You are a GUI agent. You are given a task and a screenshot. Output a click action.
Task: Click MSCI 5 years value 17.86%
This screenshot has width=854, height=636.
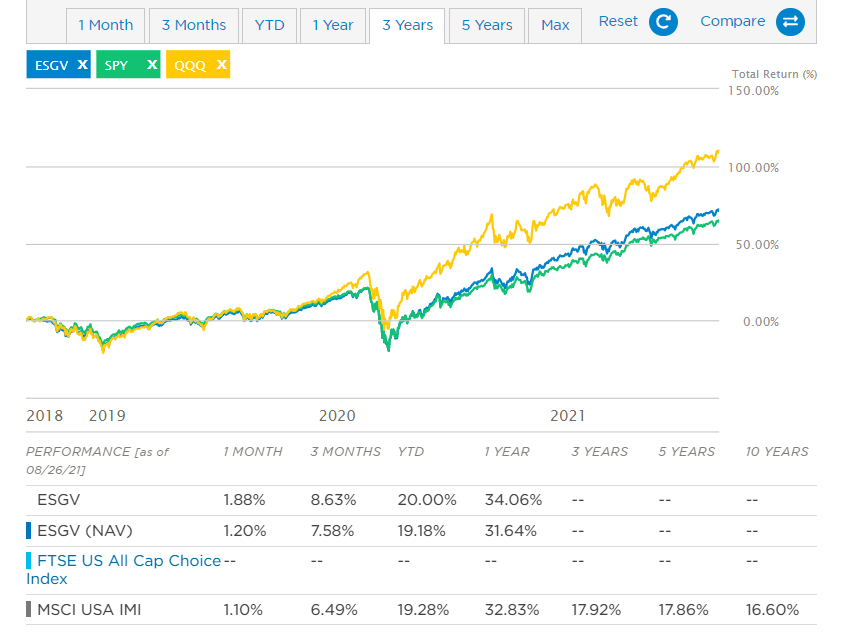click(684, 609)
